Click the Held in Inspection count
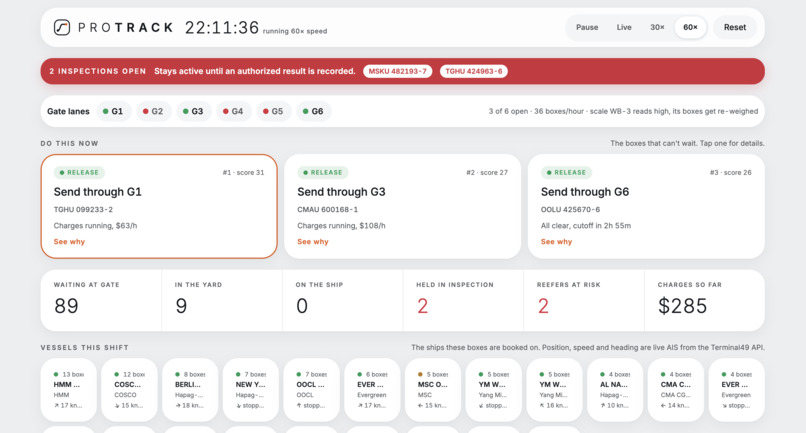Image resolution: width=806 pixels, height=433 pixels. [422, 306]
